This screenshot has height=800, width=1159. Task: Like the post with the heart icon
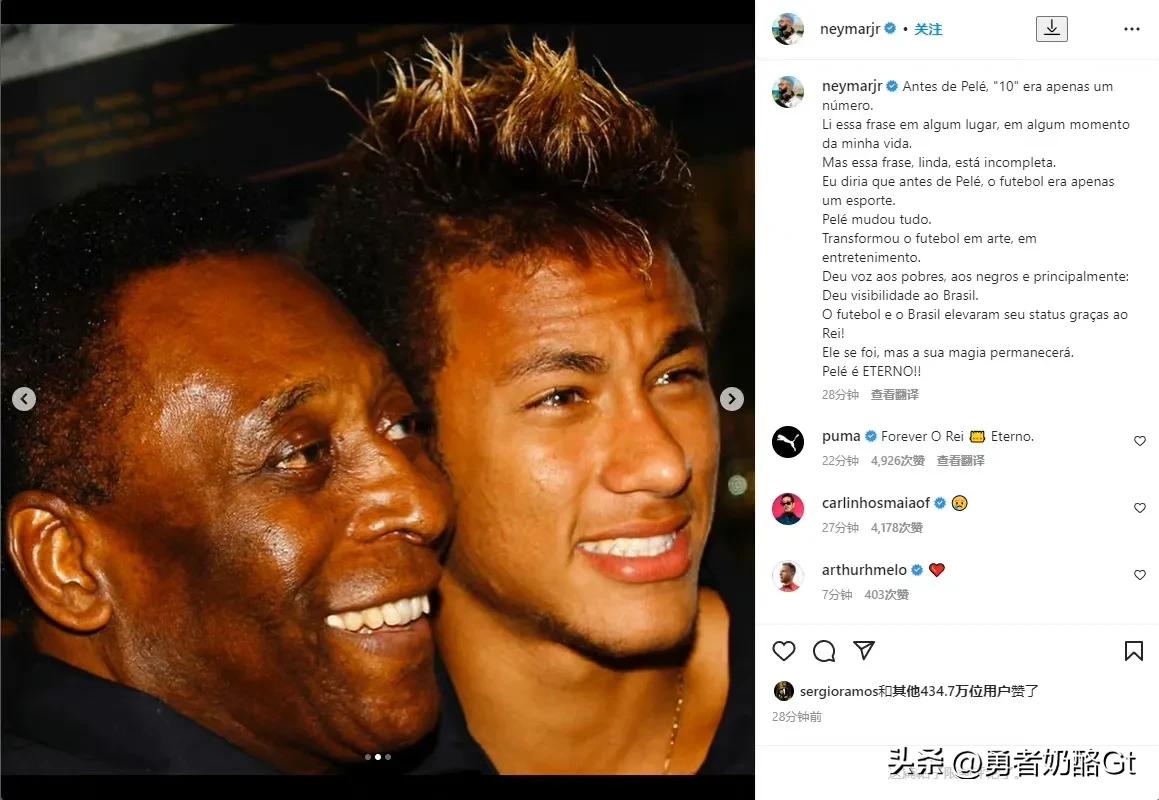(x=784, y=651)
